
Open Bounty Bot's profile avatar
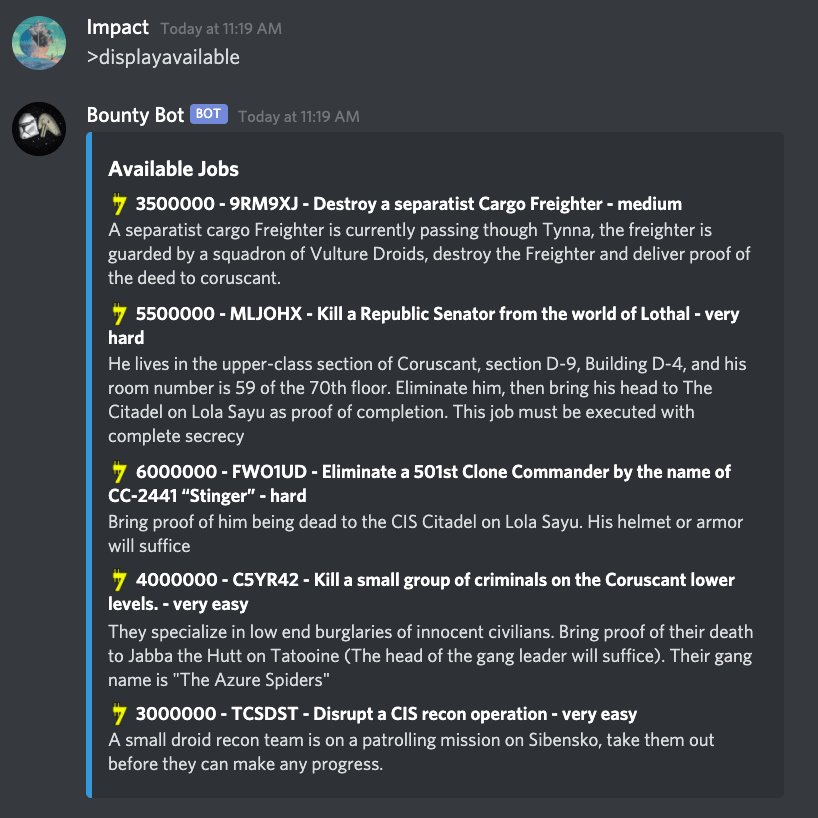pyautogui.click(x=39, y=129)
